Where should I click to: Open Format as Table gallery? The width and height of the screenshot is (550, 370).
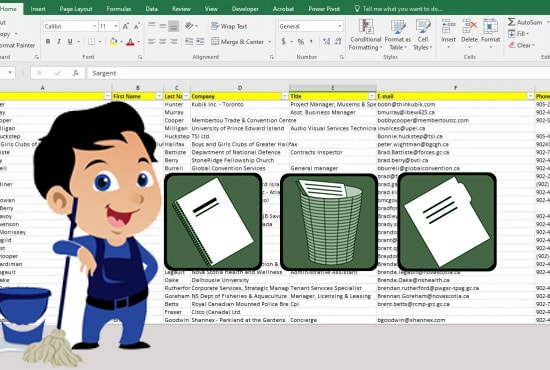(x=398, y=35)
